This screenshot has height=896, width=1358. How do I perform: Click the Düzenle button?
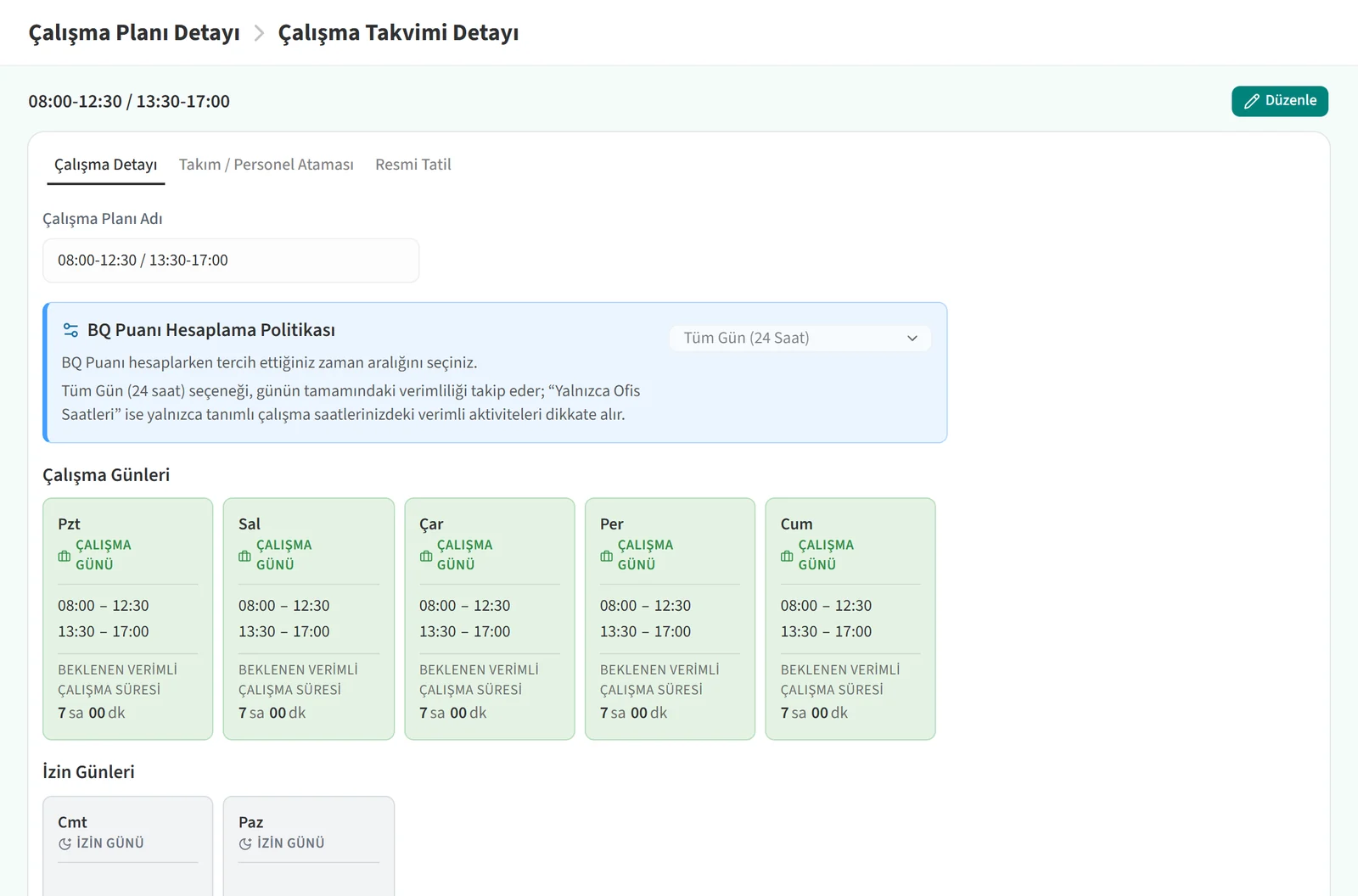1280,101
